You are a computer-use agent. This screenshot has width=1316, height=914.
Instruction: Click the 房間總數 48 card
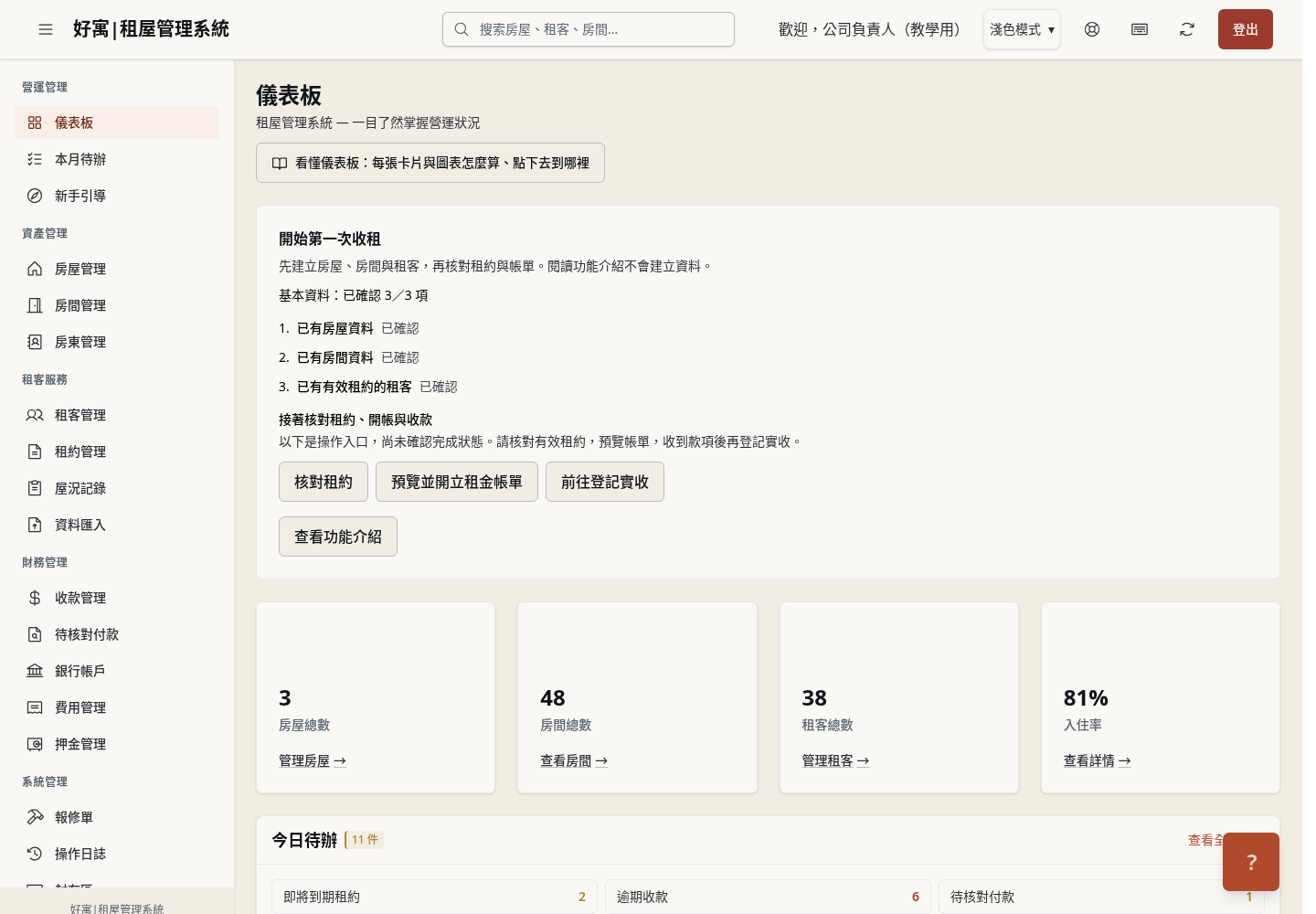637,697
